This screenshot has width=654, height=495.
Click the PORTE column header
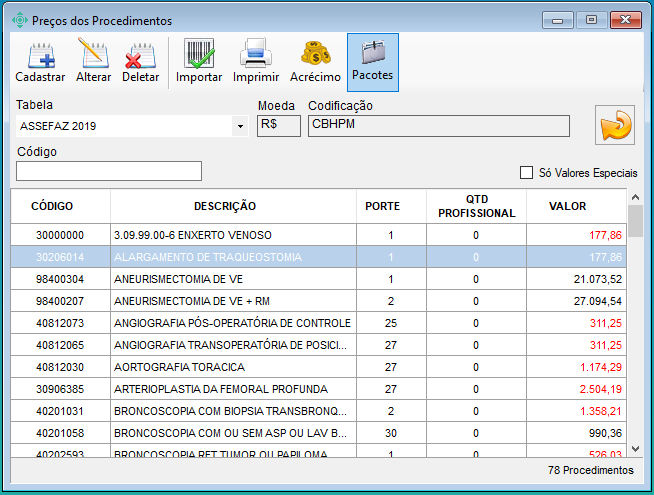coord(382,206)
